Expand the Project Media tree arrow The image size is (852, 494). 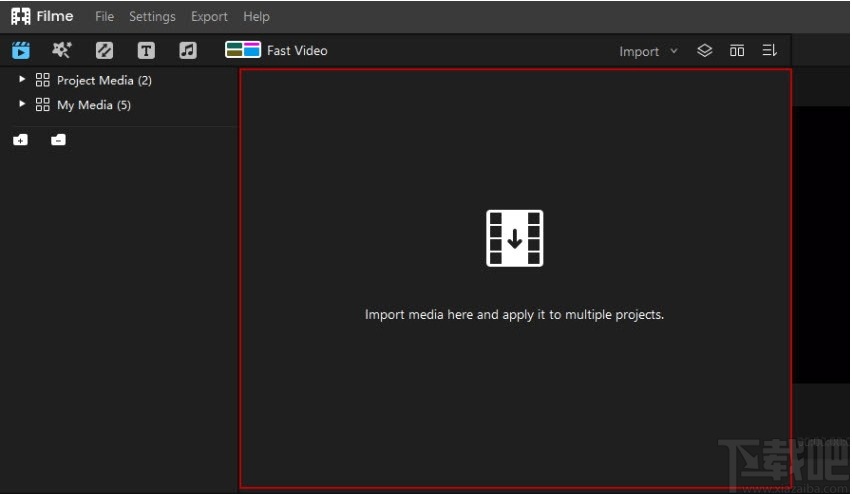pos(22,79)
